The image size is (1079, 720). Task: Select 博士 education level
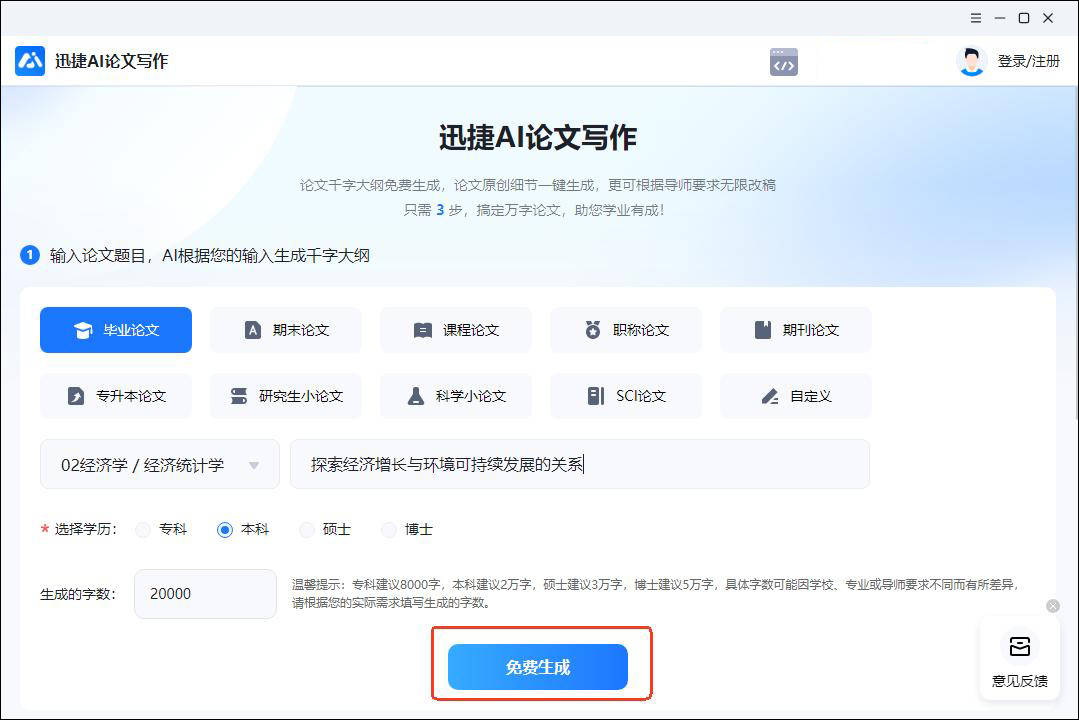click(407, 529)
